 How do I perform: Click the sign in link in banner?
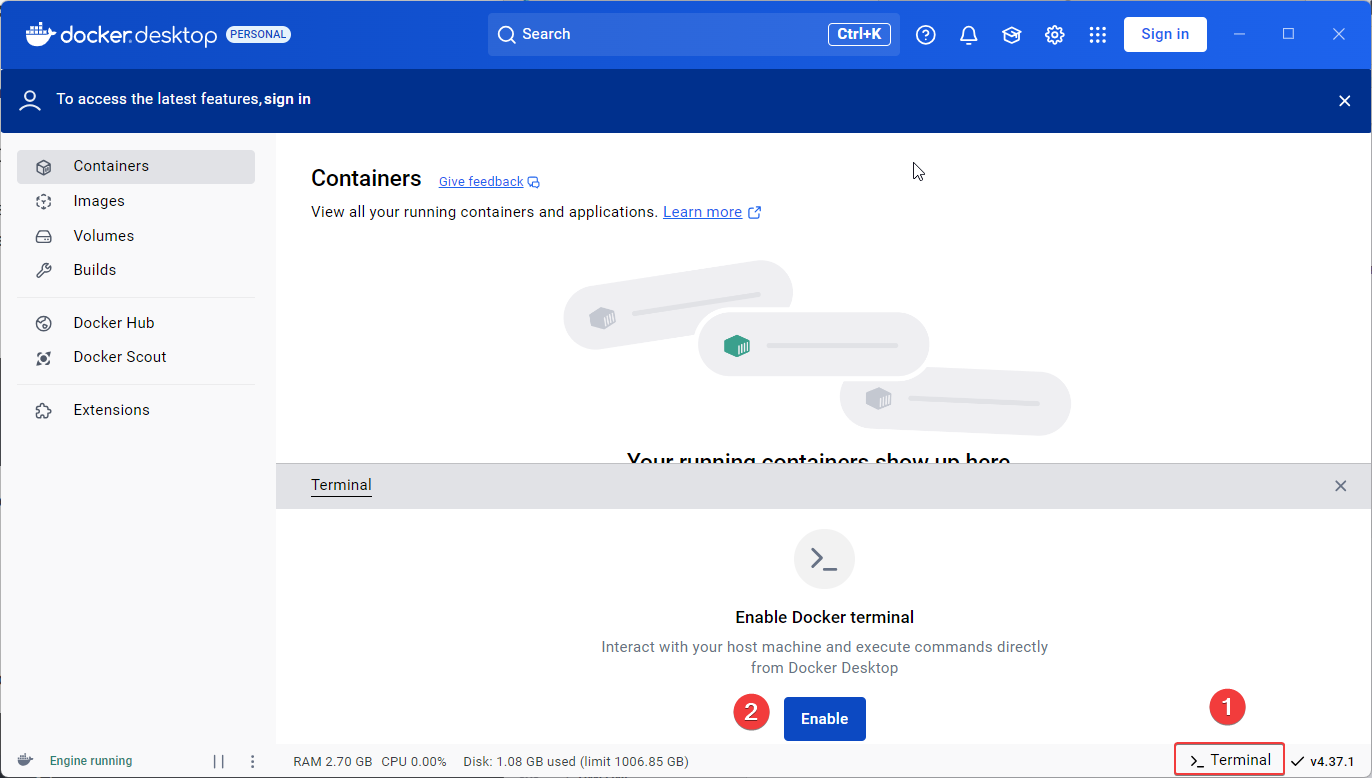[287, 99]
